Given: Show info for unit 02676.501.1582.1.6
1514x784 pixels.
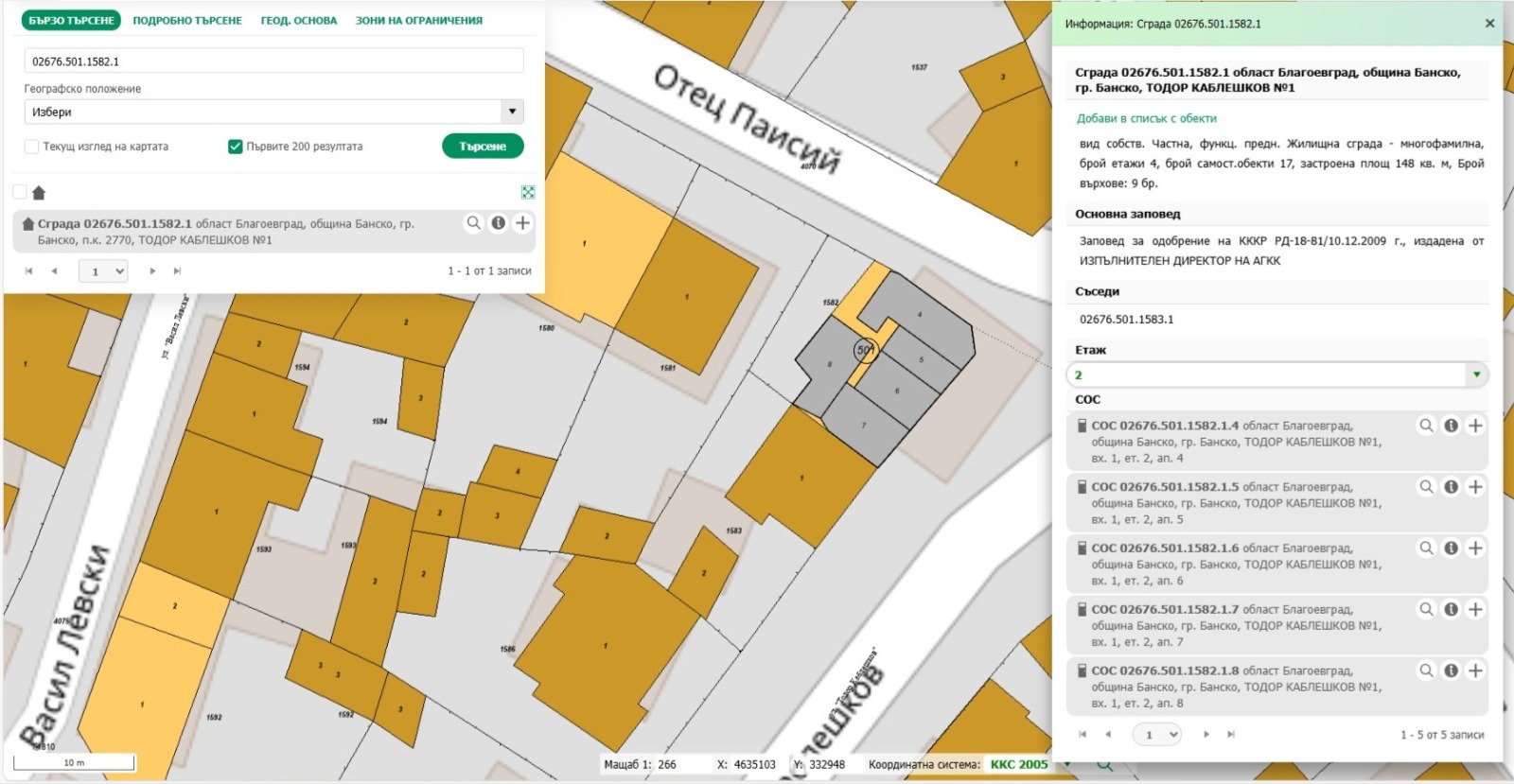Looking at the screenshot, I should pyautogui.click(x=1451, y=549).
